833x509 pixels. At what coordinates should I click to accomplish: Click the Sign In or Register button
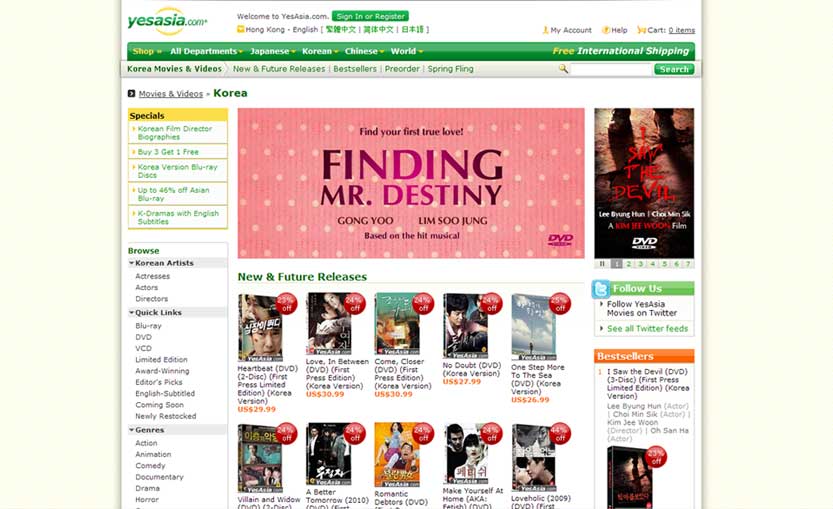tap(370, 16)
